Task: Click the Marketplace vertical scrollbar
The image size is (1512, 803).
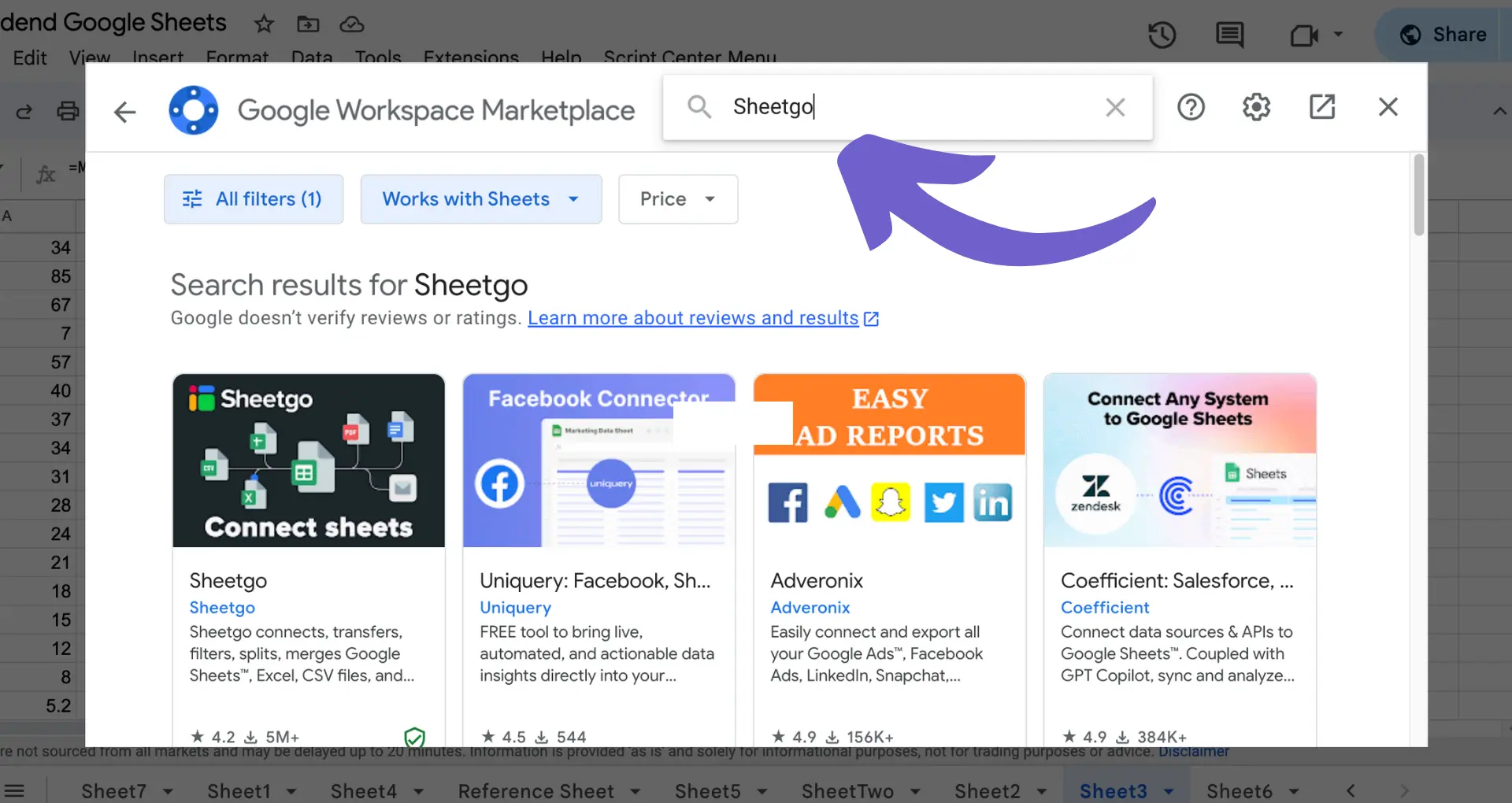Action: pyautogui.click(x=1419, y=194)
